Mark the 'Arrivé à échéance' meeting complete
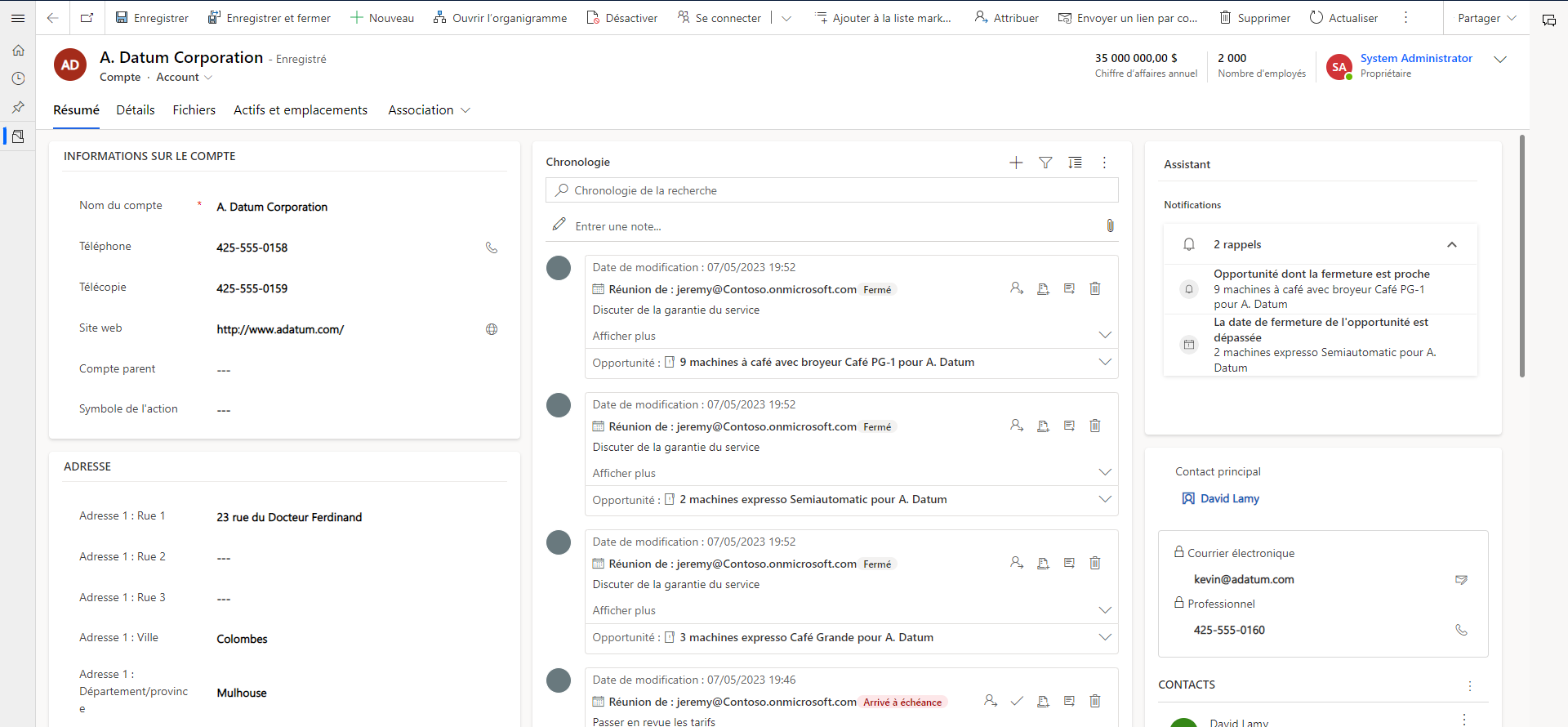 click(1017, 701)
